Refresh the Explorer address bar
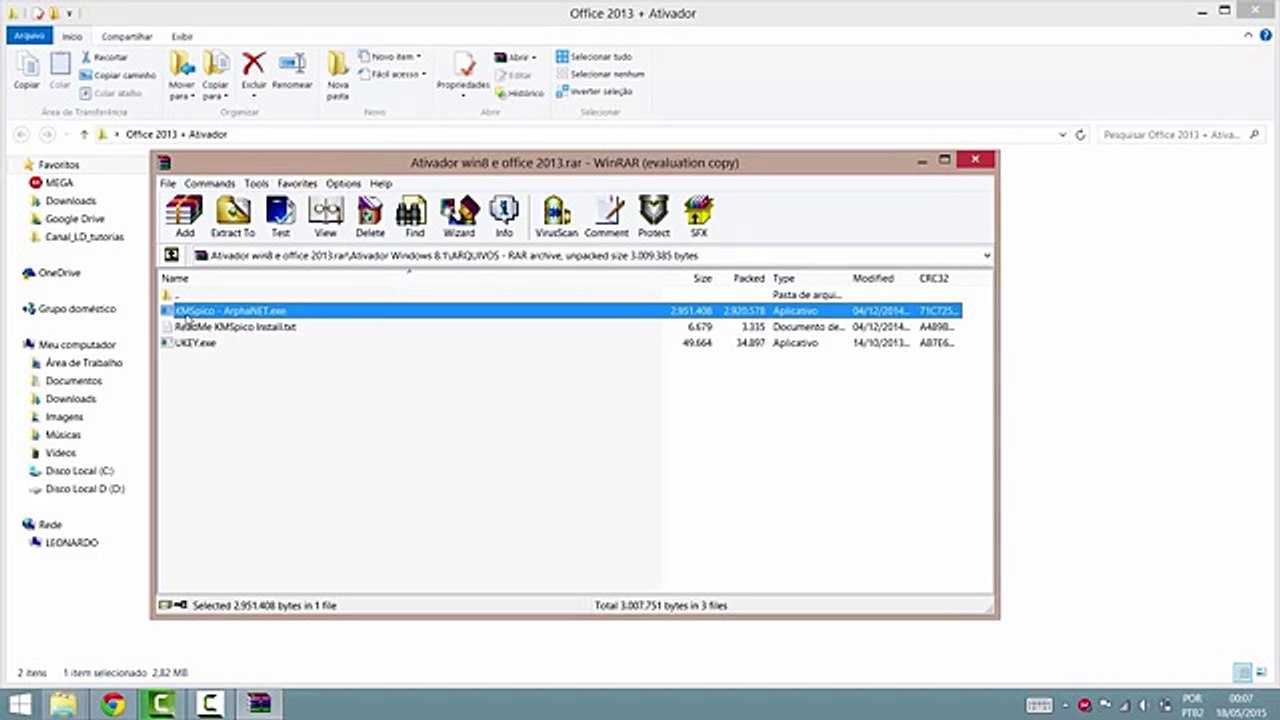Image resolution: width=1280 pixels, height=720 pixels. tap(1080, 134)
